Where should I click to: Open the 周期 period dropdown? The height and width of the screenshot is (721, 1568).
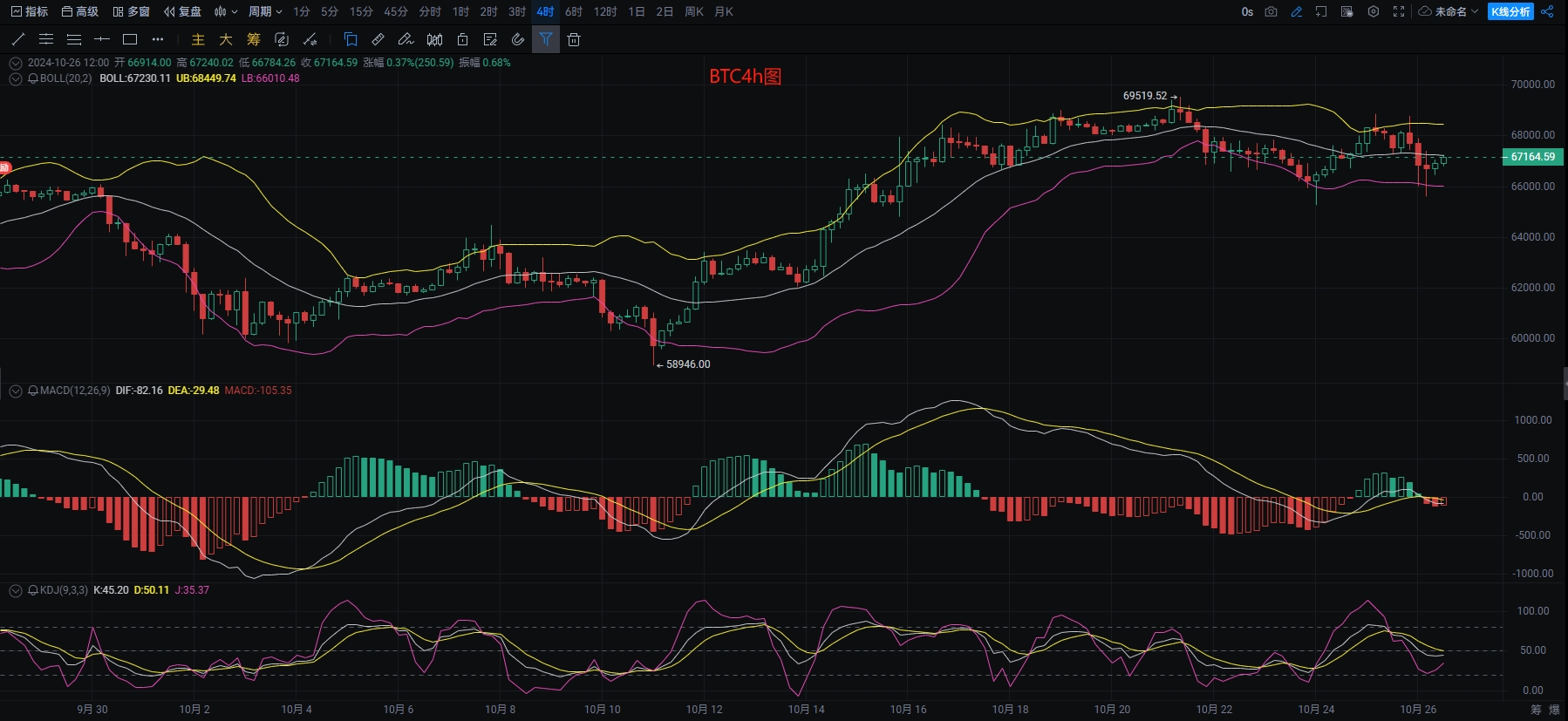(265, 11)
